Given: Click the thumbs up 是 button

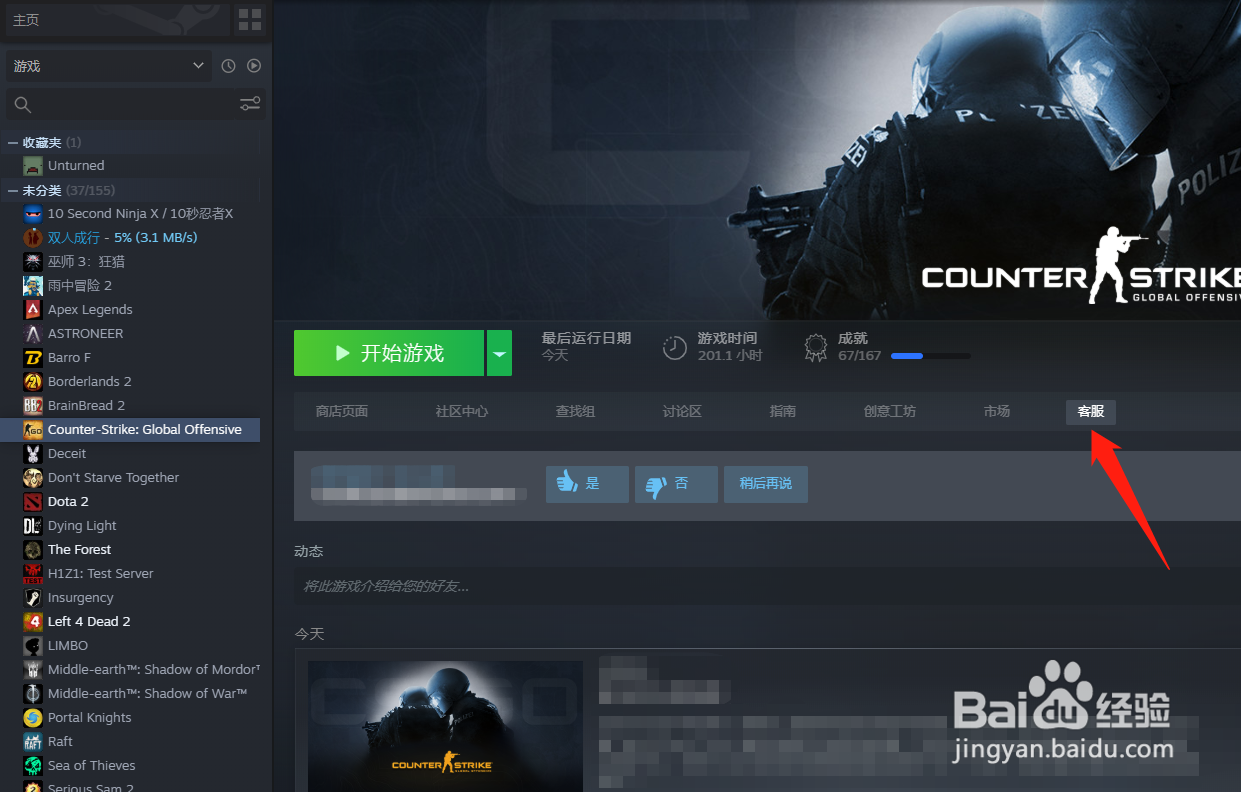Looking at the screenshot, I should (x=587, y=484).
